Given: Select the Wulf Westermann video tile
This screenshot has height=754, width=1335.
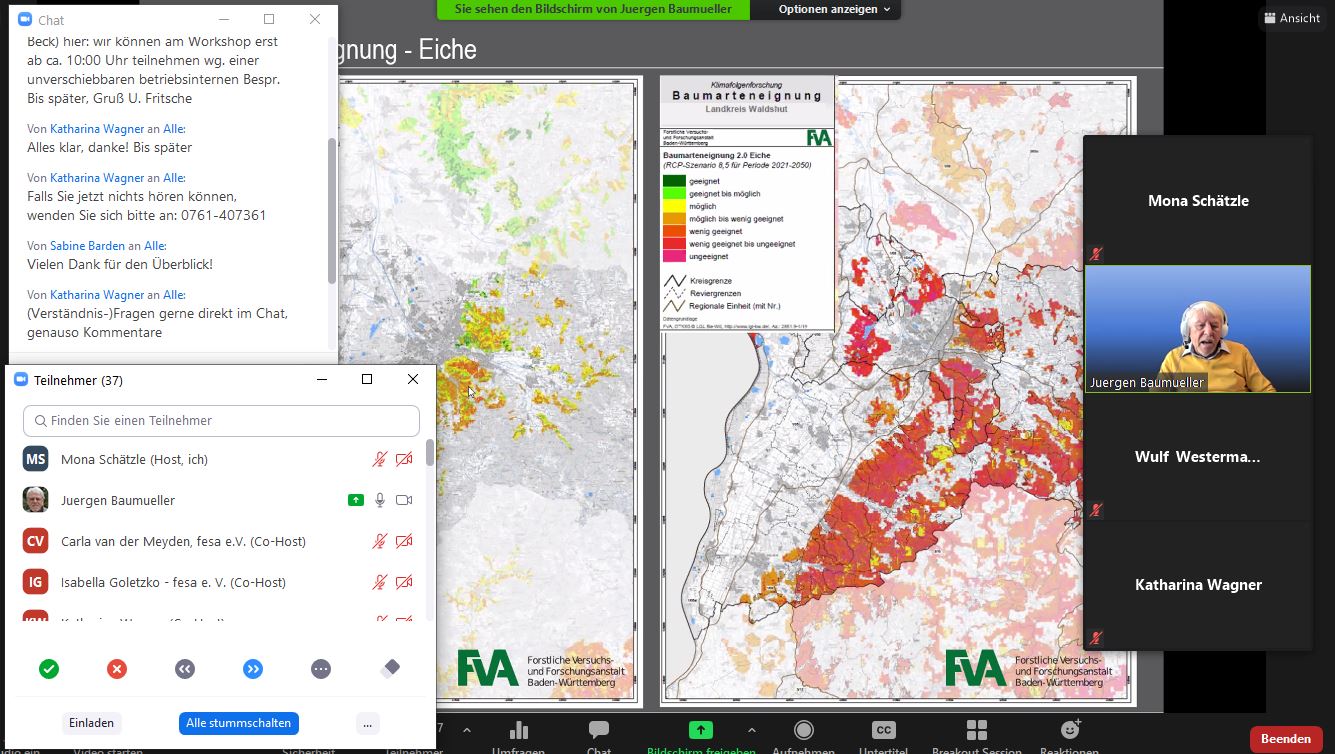Looking at the screenshot, I should 1197,457.
